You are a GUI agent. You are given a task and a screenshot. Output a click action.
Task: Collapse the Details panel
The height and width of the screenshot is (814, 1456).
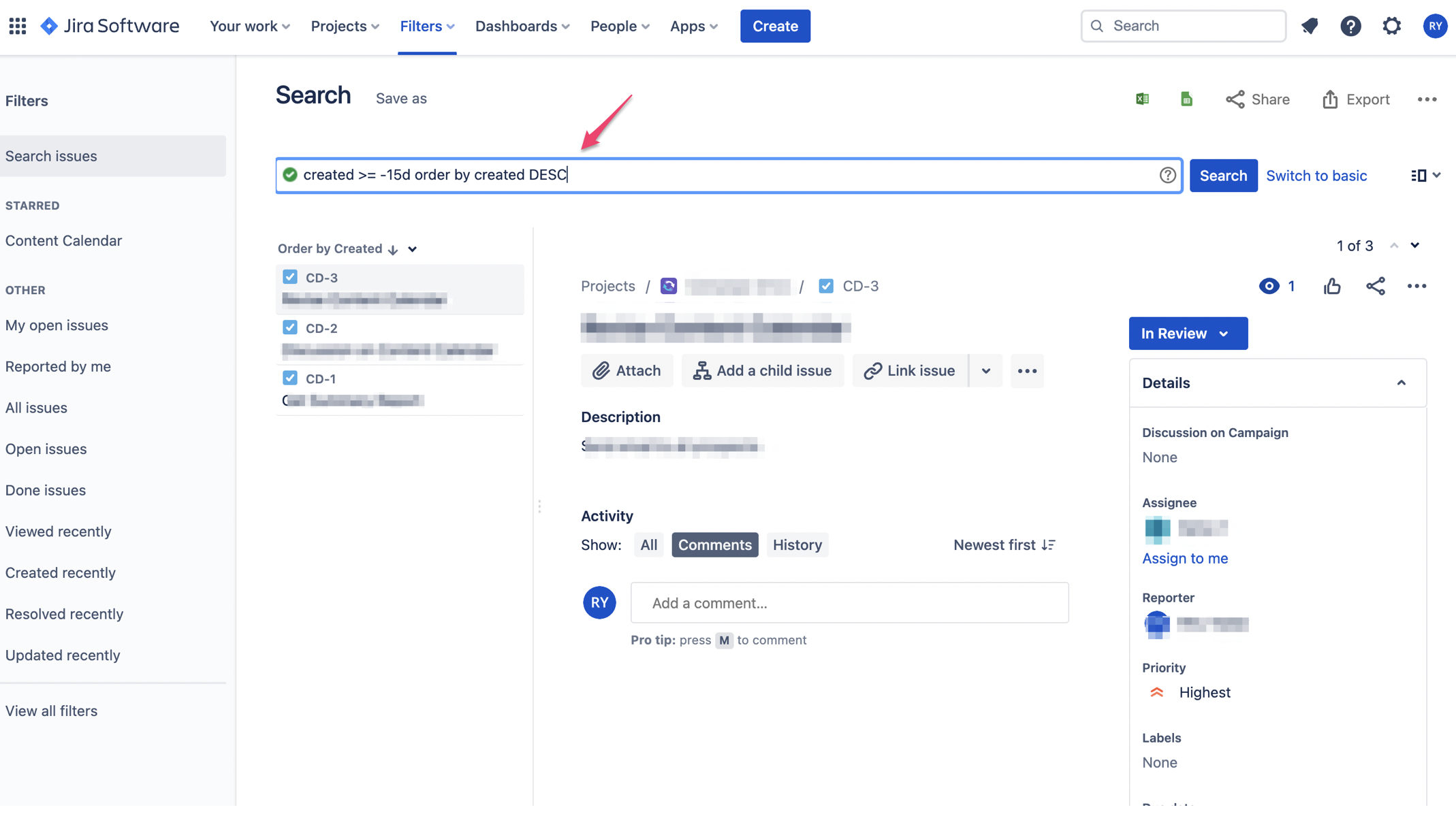[1401, 382]
